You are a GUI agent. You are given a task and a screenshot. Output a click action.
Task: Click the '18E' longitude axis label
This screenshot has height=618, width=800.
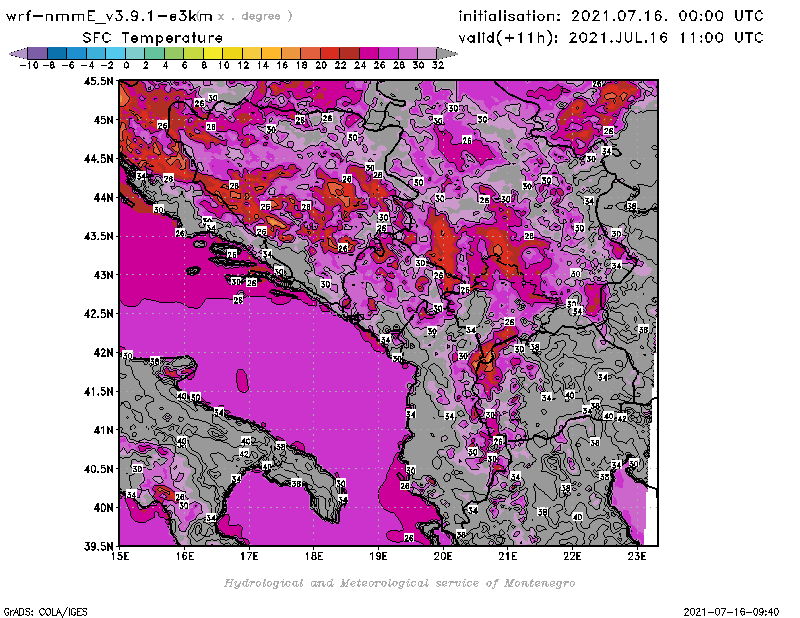point(314,556)
